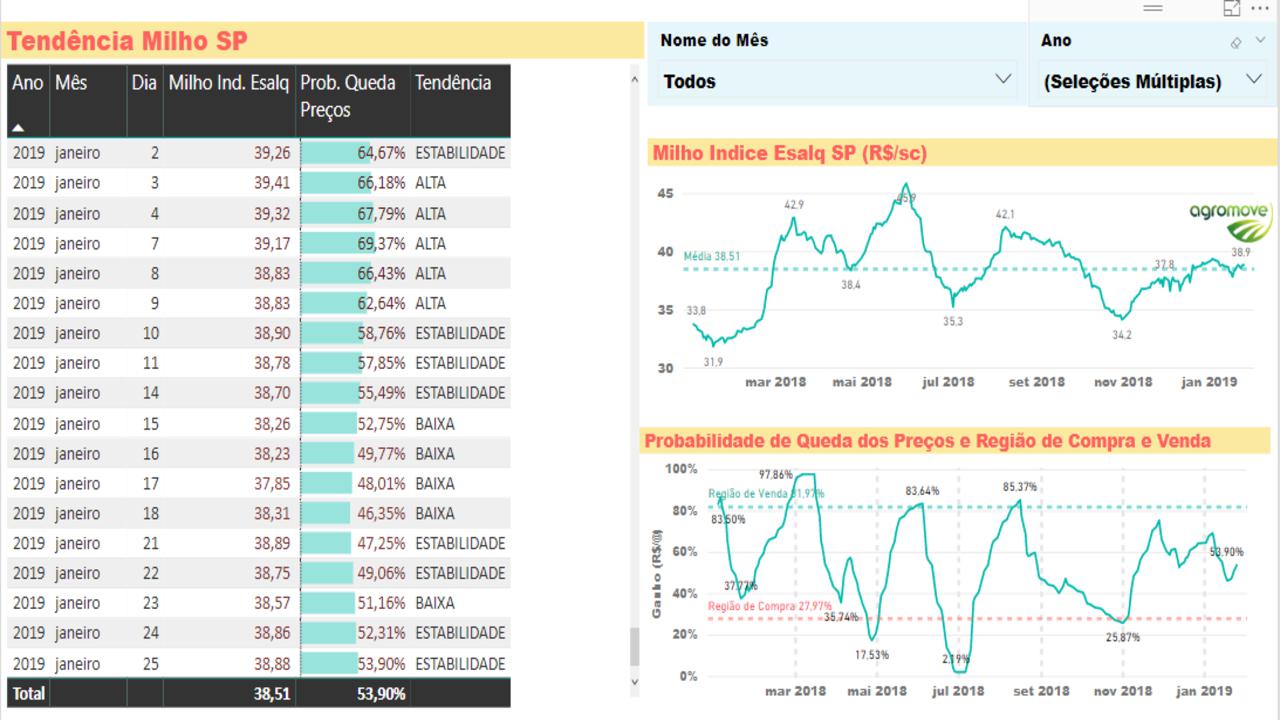Viewport: 1280px width, 720px height.
Task: Click the 38,31 price cell
Action: click(229, 513)
